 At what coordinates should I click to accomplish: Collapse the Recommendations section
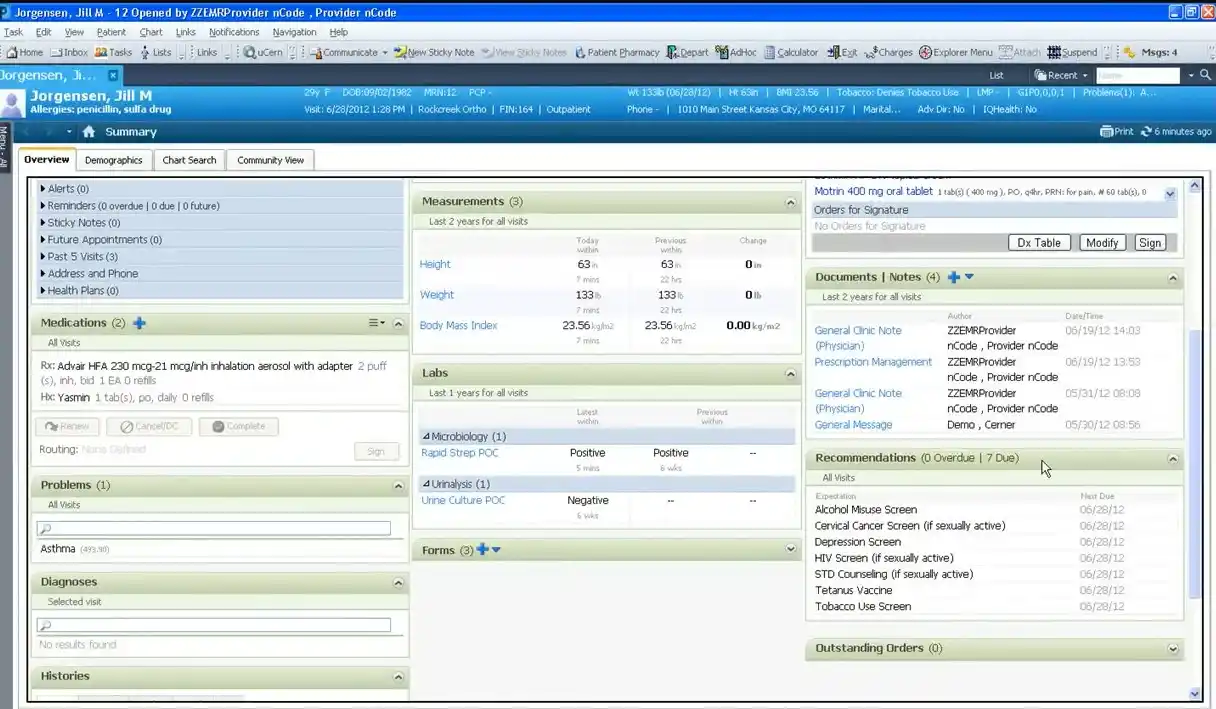coord(1172,457)
